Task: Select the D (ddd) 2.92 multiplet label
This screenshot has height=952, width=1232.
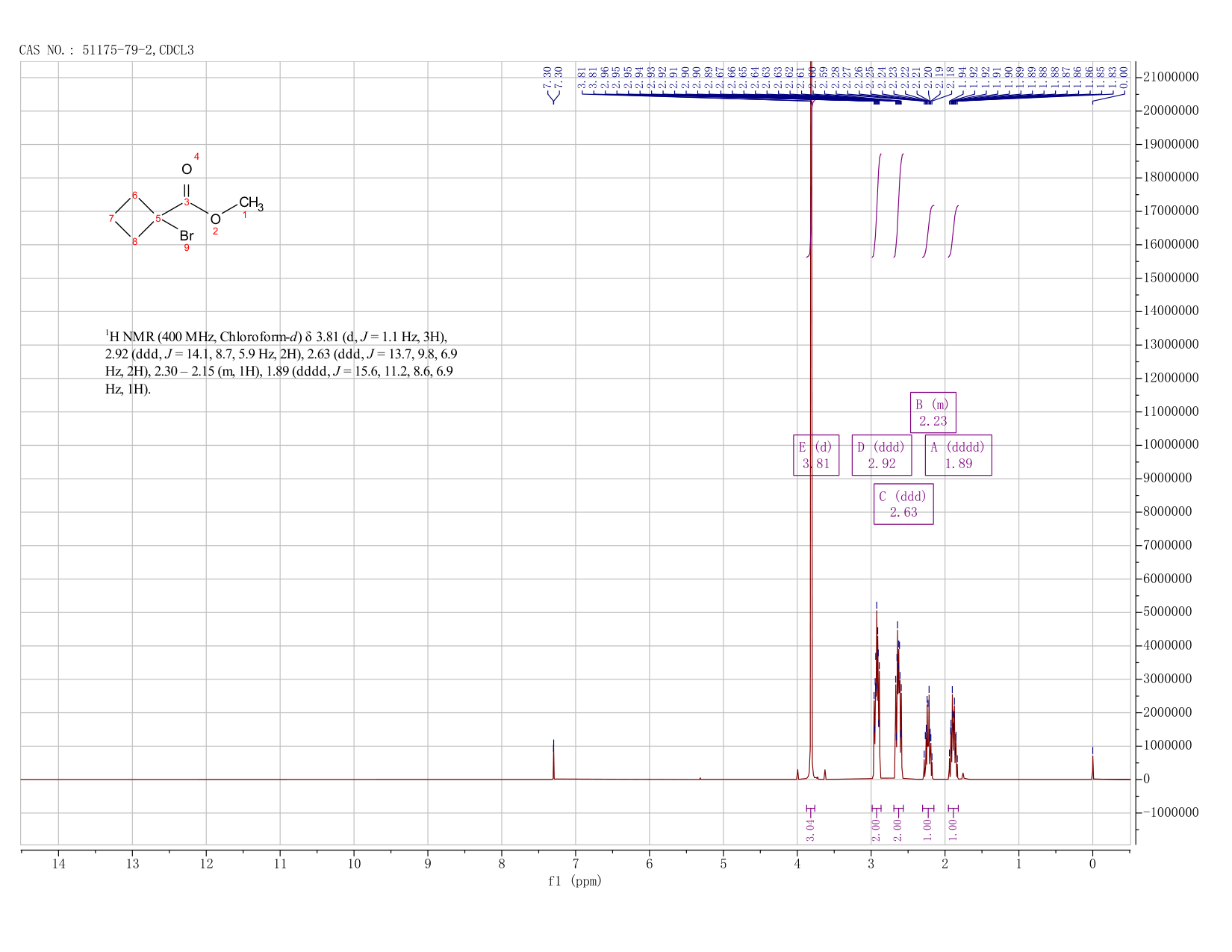Action: click(x=882, y=455)
